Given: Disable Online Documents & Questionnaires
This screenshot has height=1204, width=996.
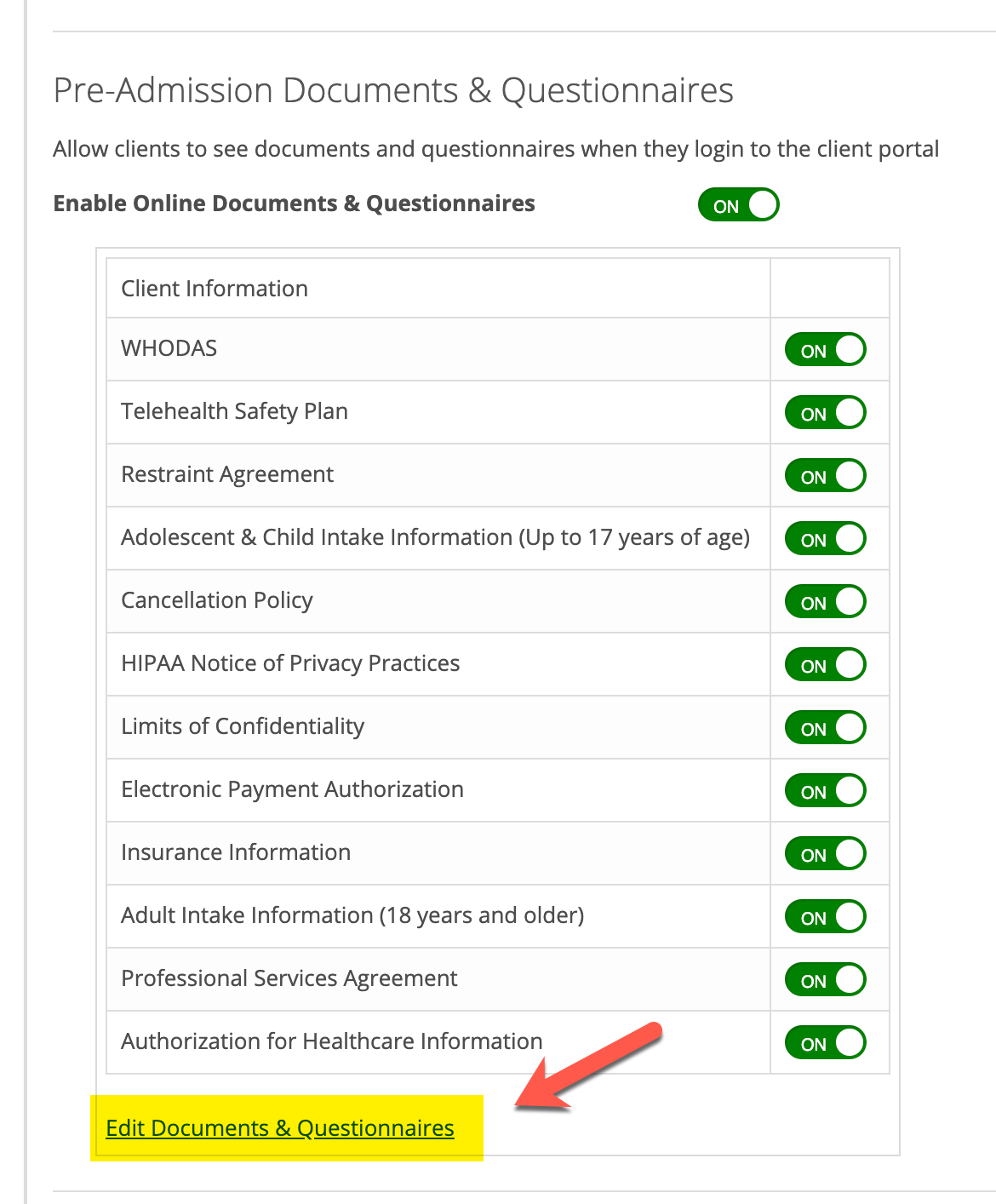Looking at the screenshot, I should [x=737, y=204].
